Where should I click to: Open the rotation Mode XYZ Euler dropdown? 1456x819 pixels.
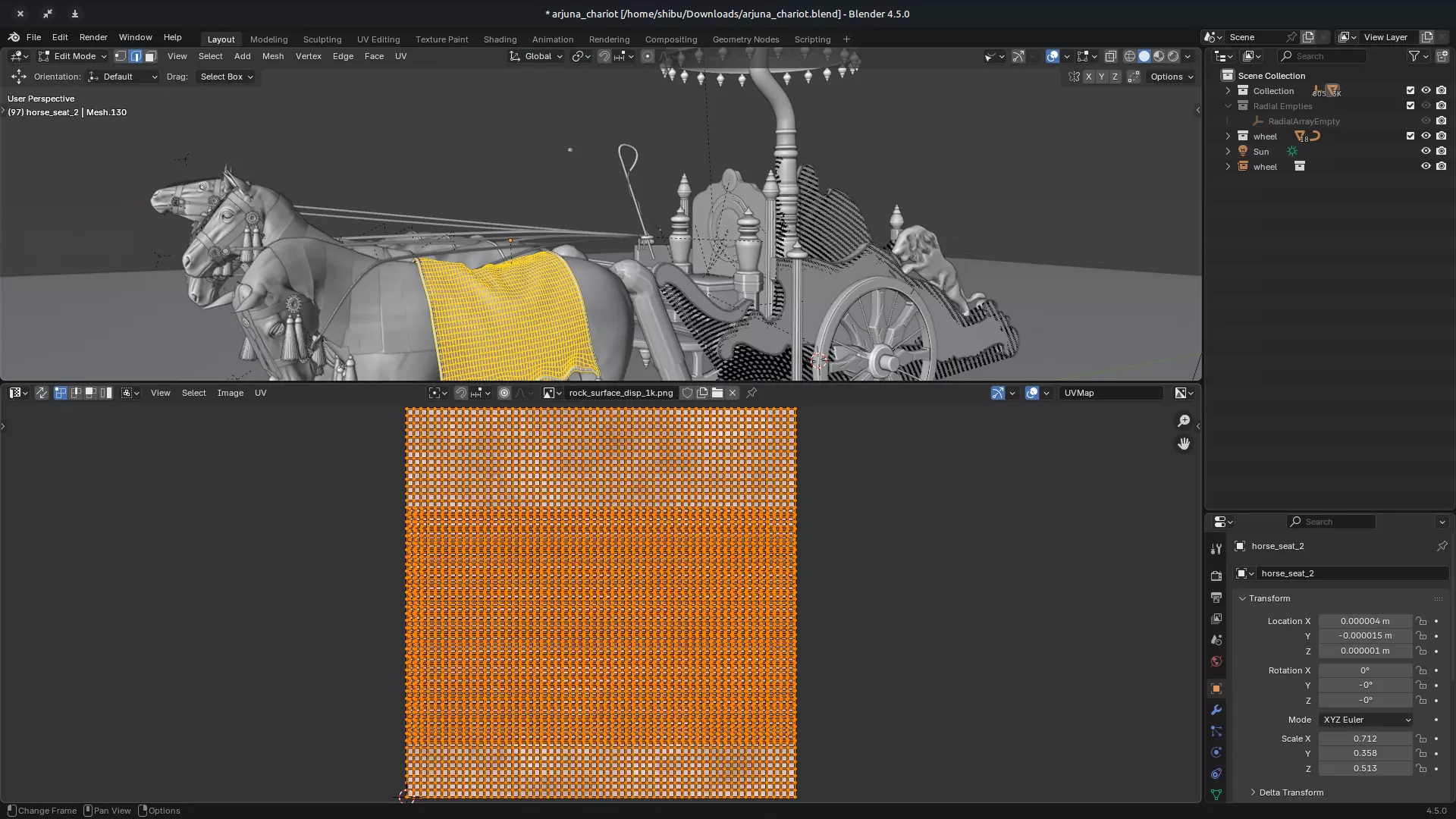[x=1367, y=720]
